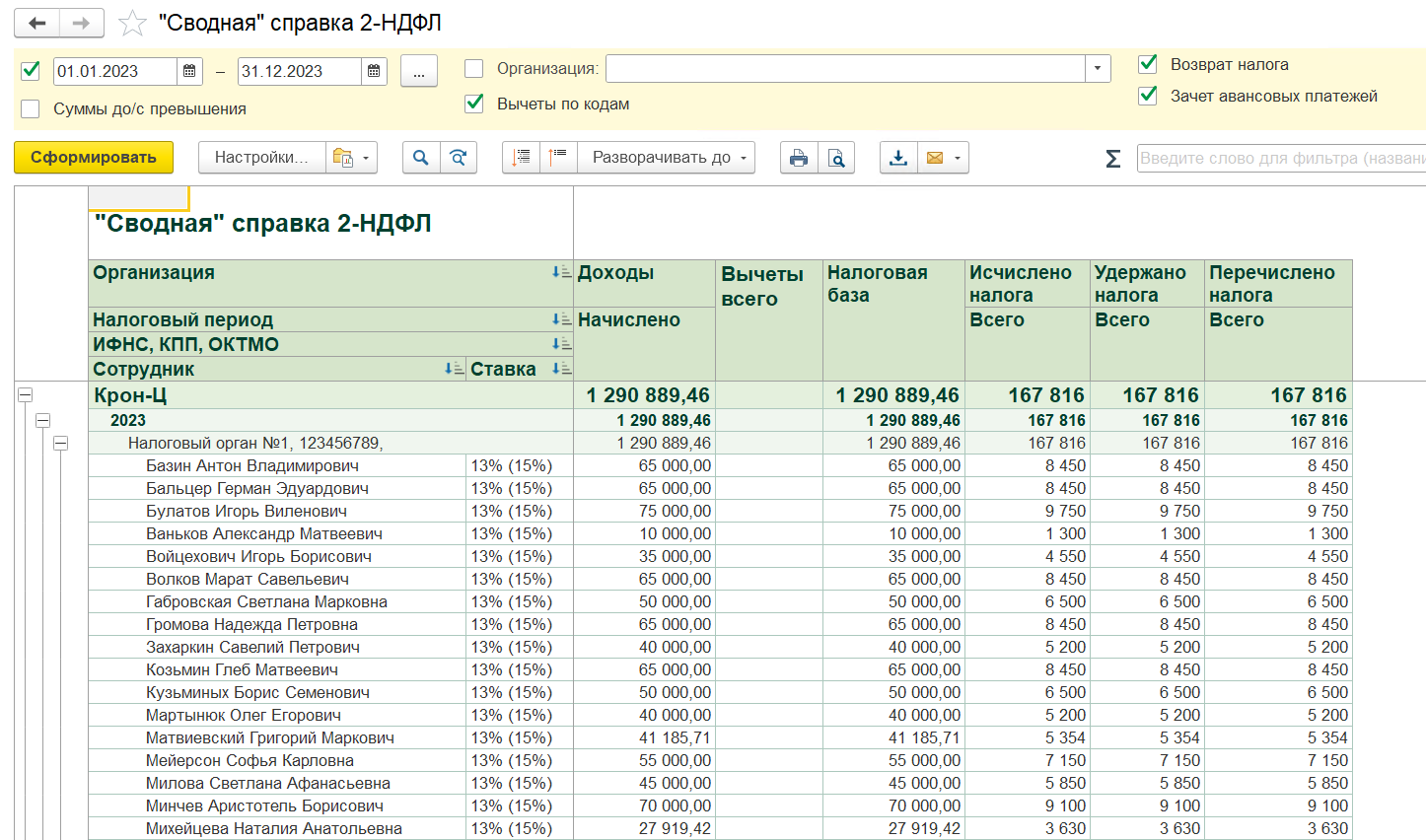Select employee Милова Светлана Афанасьевна

click(268, 783)
